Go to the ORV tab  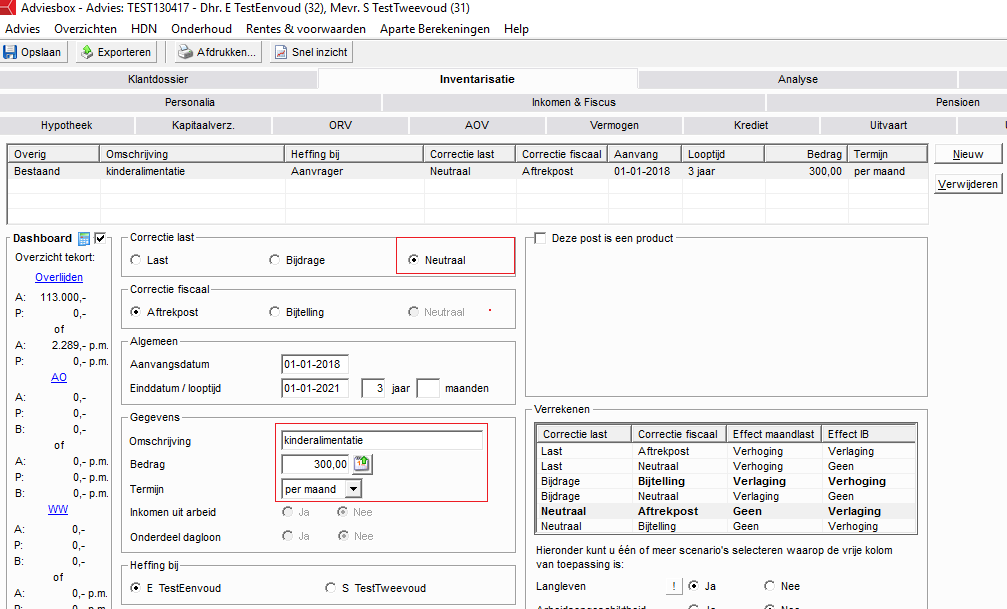[340, 125]
